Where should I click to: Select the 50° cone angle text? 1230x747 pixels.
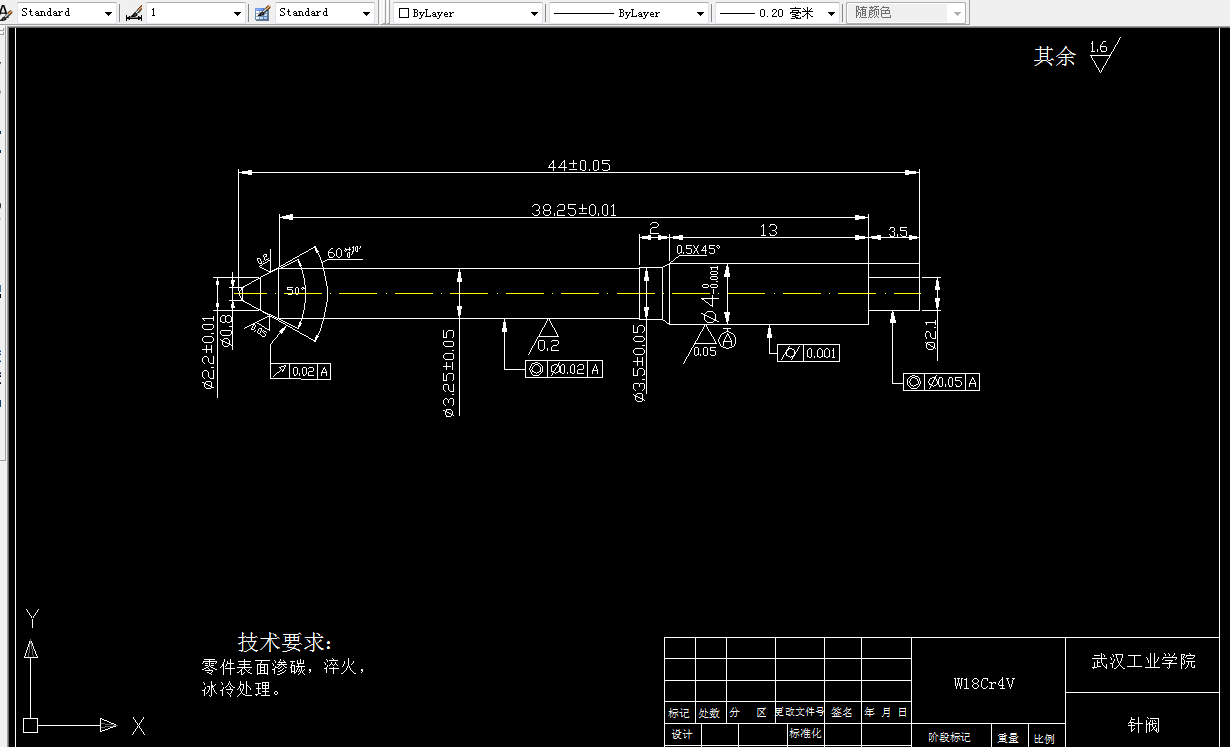click(296, 292)
